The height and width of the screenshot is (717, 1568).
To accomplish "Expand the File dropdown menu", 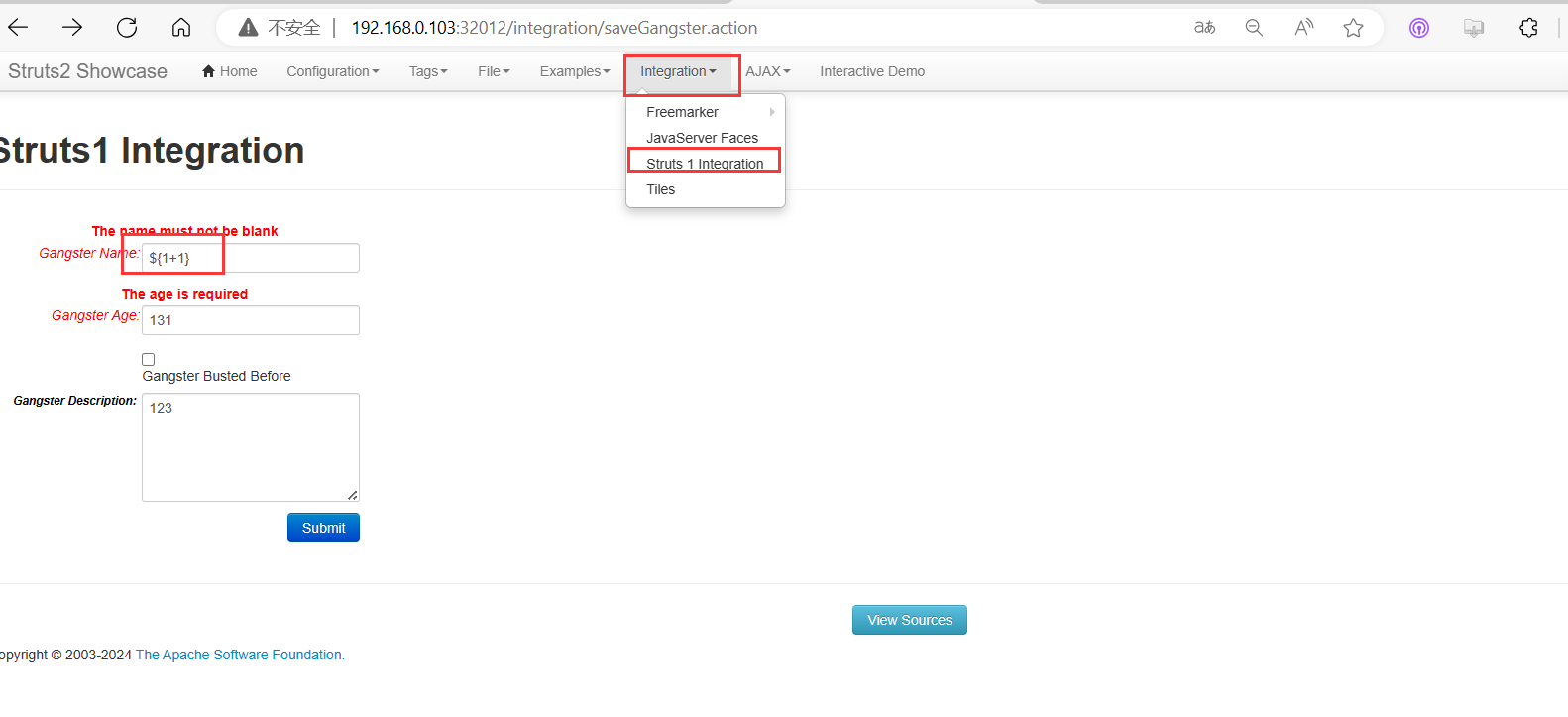I will 494,71.
